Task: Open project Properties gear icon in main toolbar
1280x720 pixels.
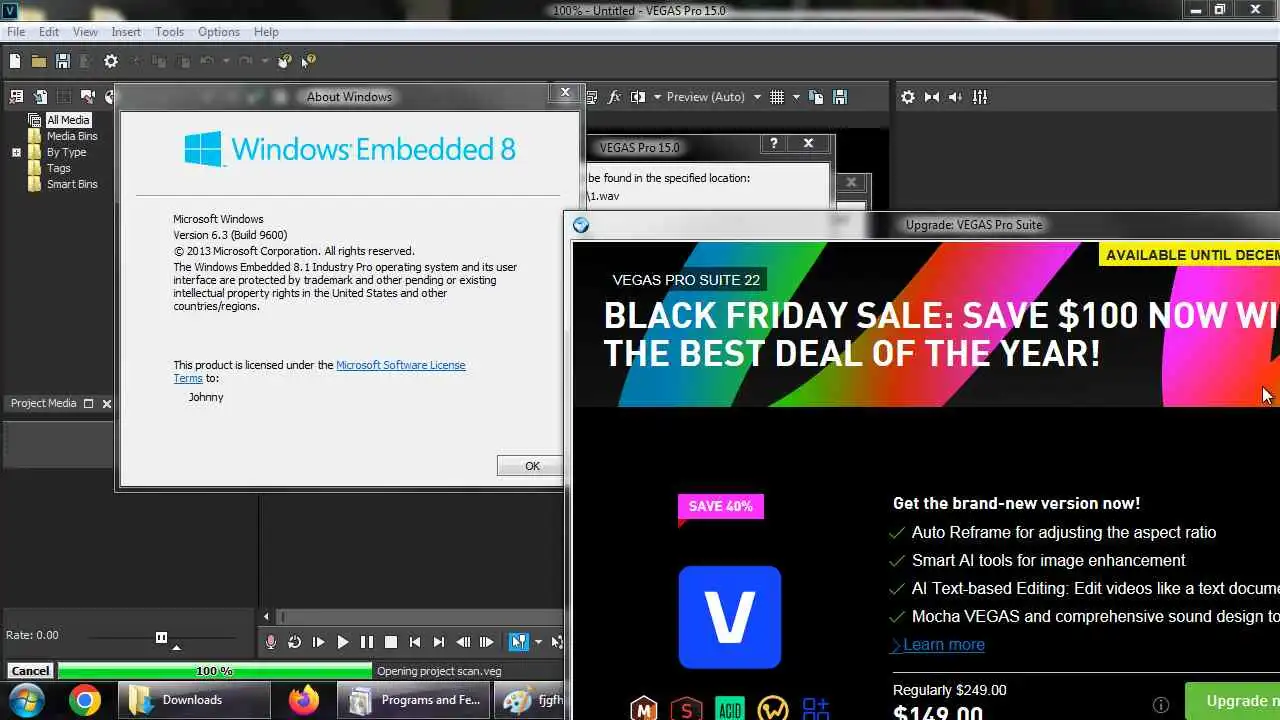Action: point(111,61)
